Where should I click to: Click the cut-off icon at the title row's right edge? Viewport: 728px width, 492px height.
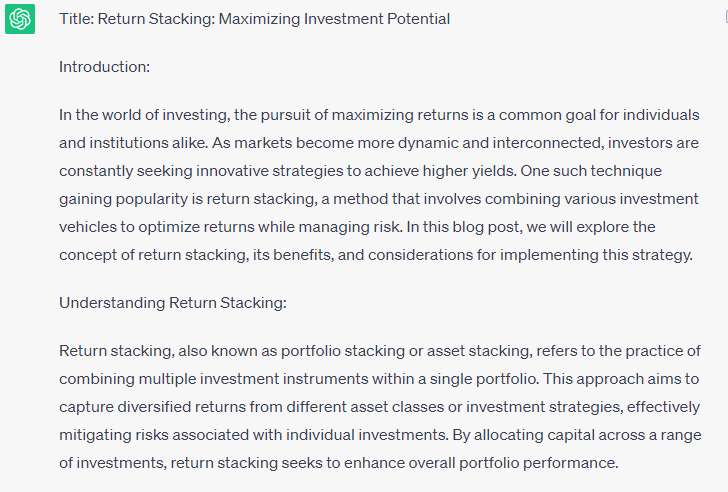point(723,19)
